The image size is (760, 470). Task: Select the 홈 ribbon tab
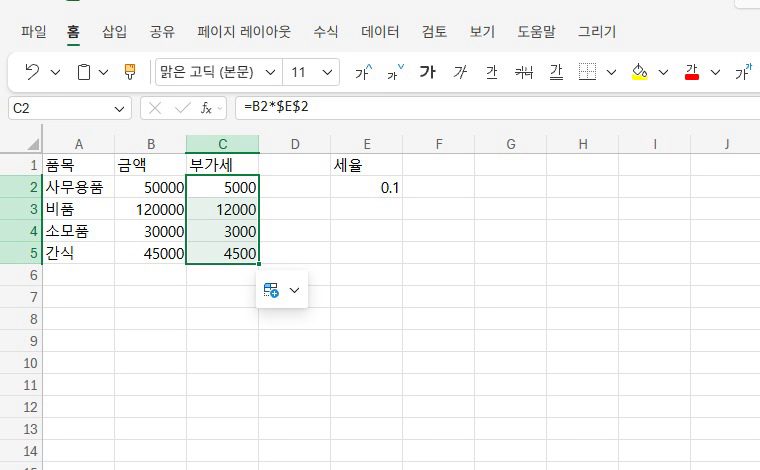(x=73, y=32)
